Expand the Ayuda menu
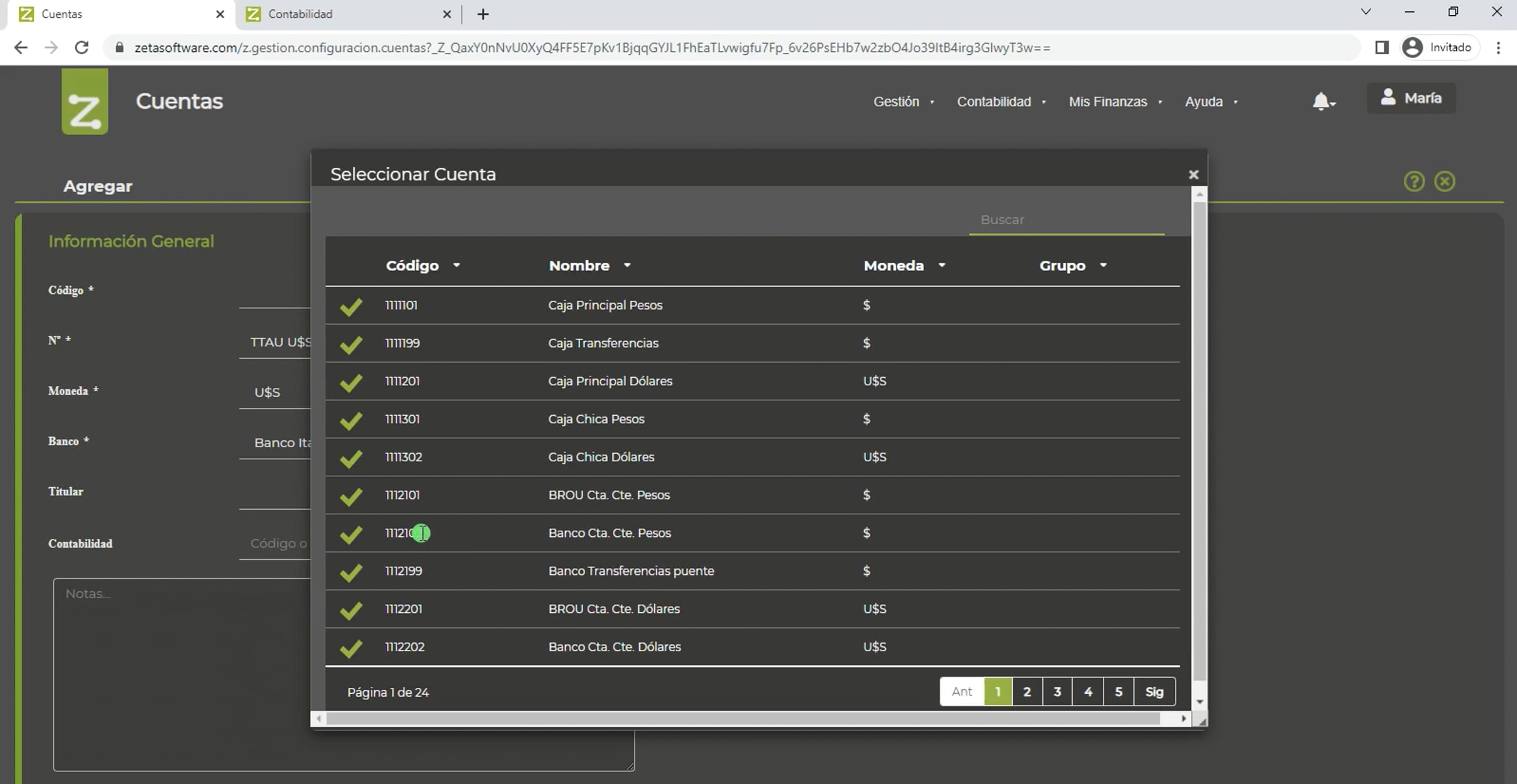Image resolution: width=1517 pixels, height=784 pixels. point(1212,102)
